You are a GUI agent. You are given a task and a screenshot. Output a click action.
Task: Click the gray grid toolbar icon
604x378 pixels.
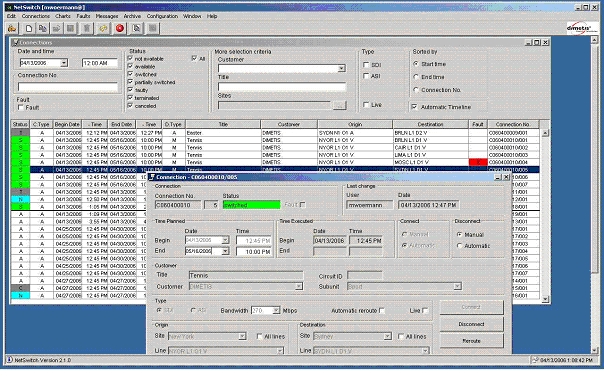[153, 29]
